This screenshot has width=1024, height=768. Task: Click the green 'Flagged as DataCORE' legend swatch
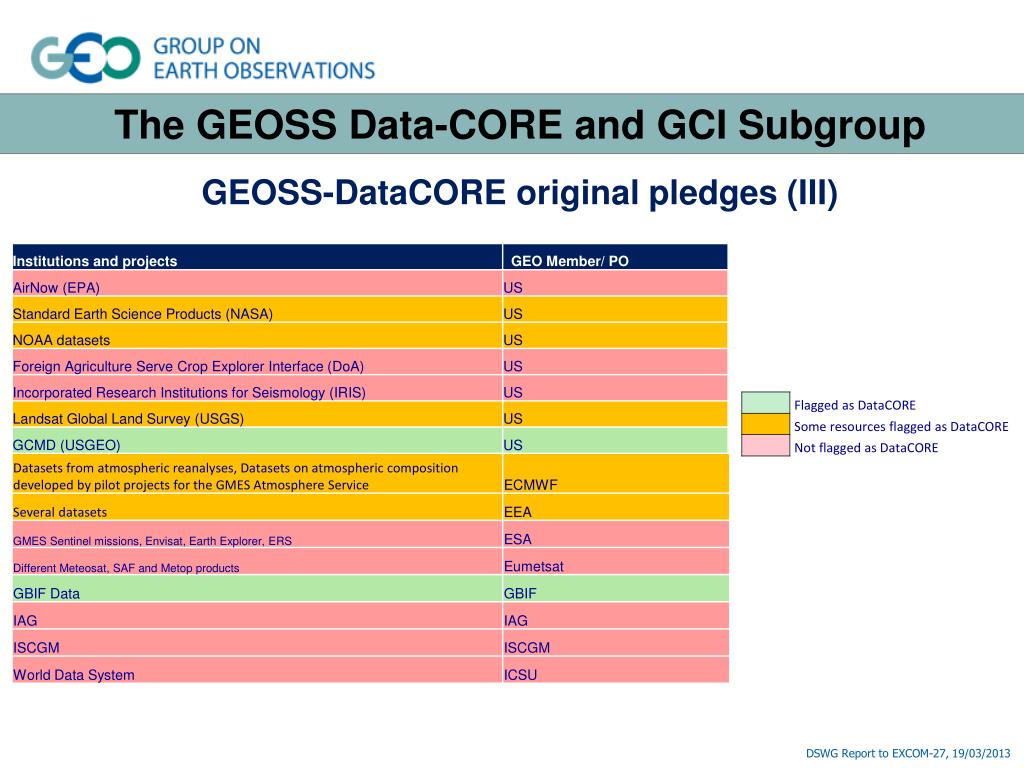click(x=765, y=403)
